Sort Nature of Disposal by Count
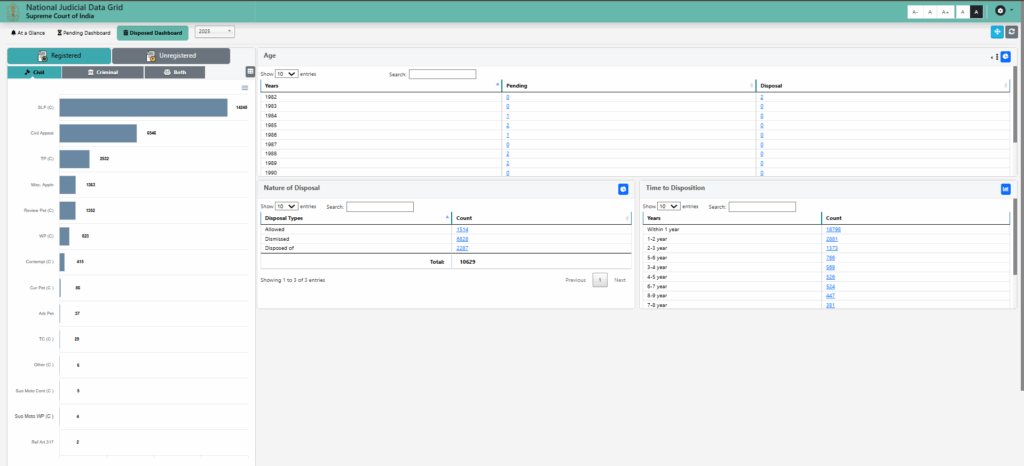 541,218
